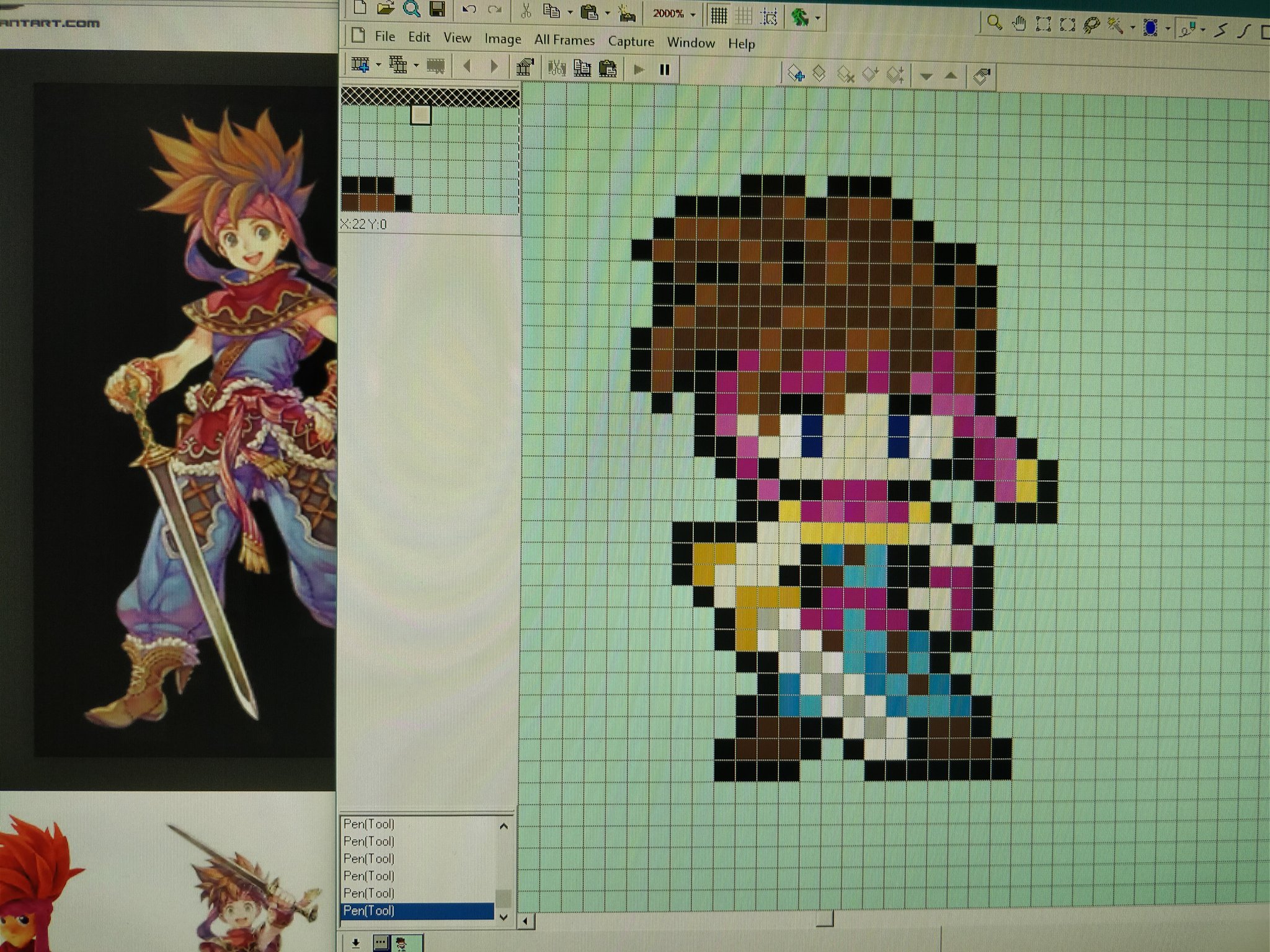Open the add-frame dropdown arrow

point(378,65)
